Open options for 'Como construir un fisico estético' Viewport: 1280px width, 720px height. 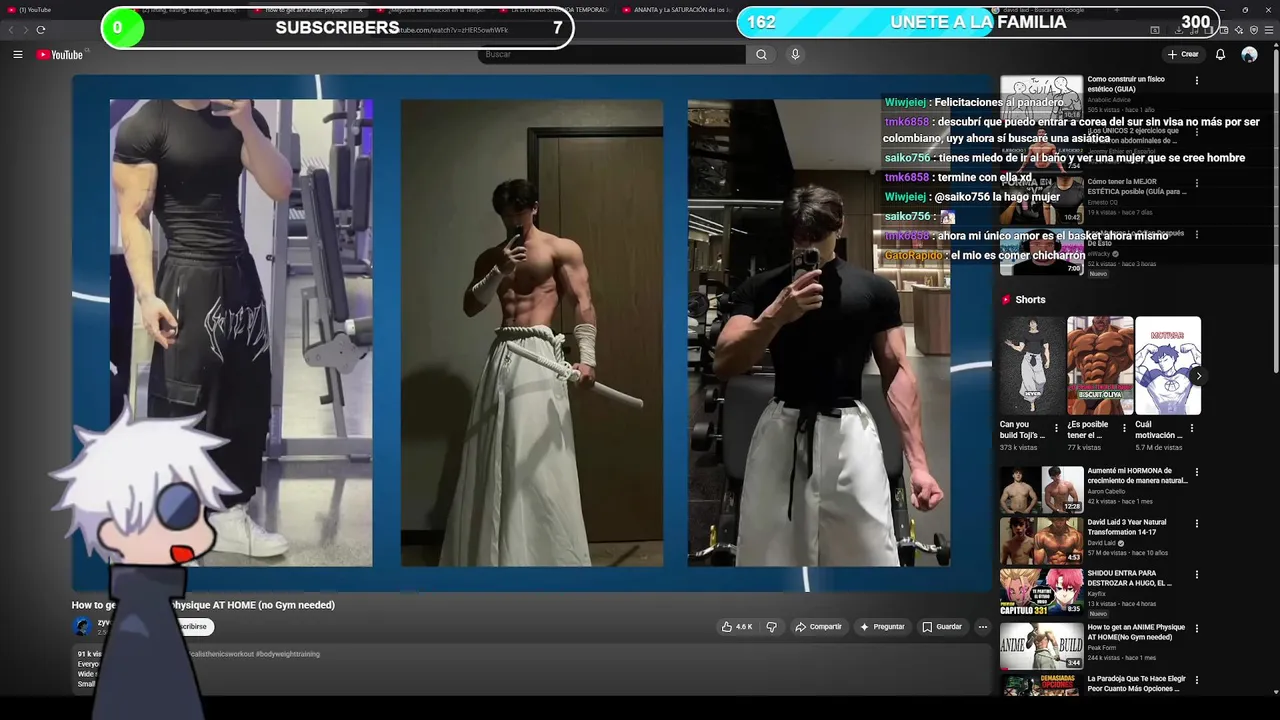pyautogui.click(x=1196, y=81)
